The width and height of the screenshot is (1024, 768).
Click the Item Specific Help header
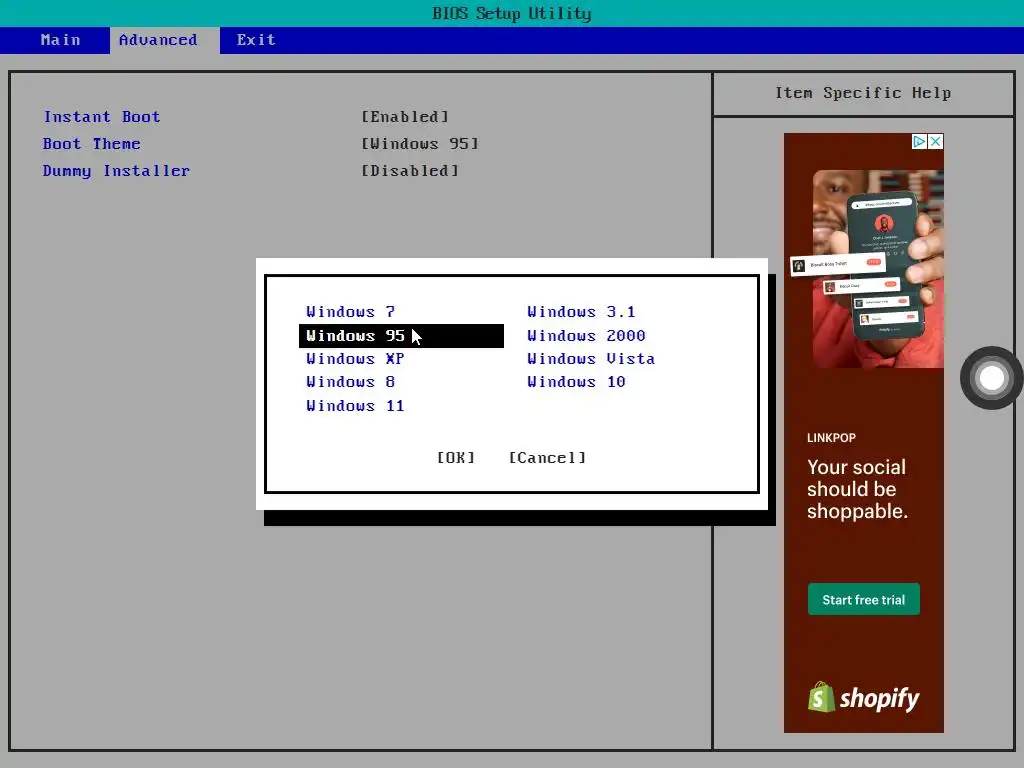point(863,93)
